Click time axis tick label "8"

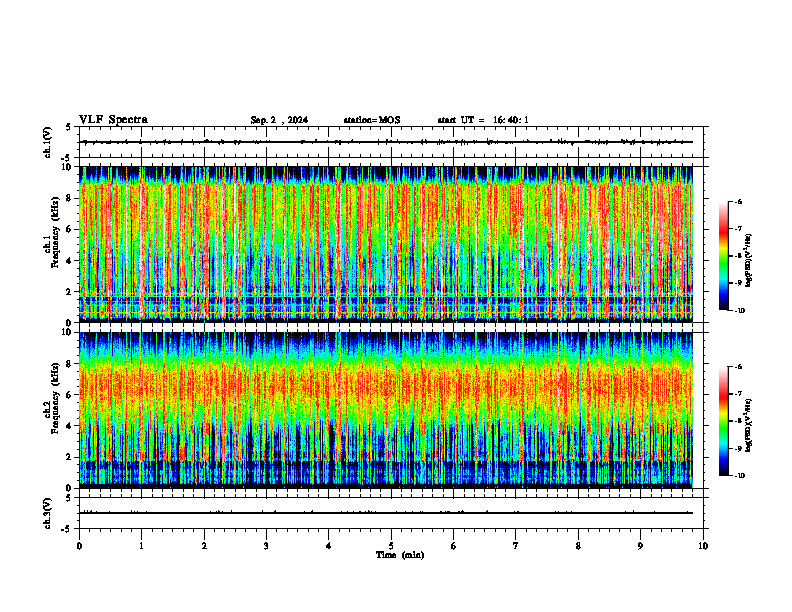click(578, 546)
